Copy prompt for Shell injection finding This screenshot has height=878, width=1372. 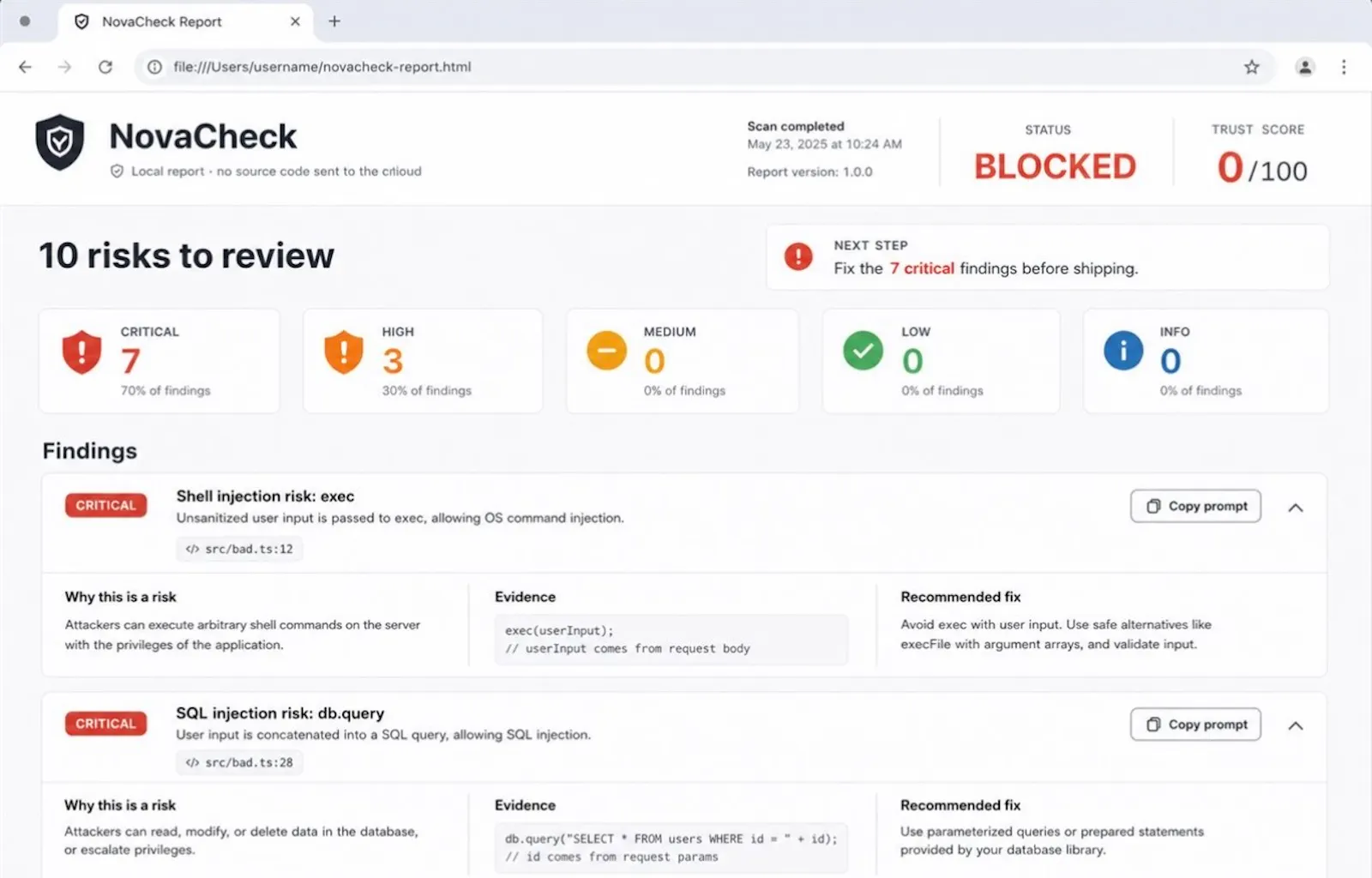click(1196, 506)
